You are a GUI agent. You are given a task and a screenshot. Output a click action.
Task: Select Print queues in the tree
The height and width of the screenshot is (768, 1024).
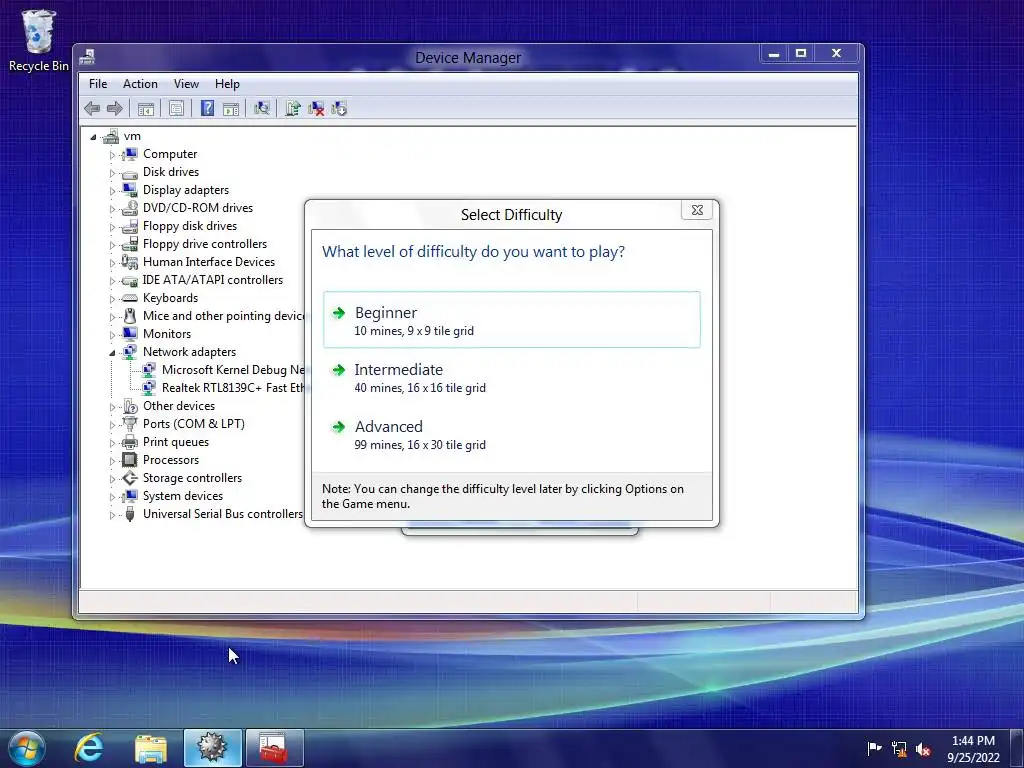pos(176,442)
